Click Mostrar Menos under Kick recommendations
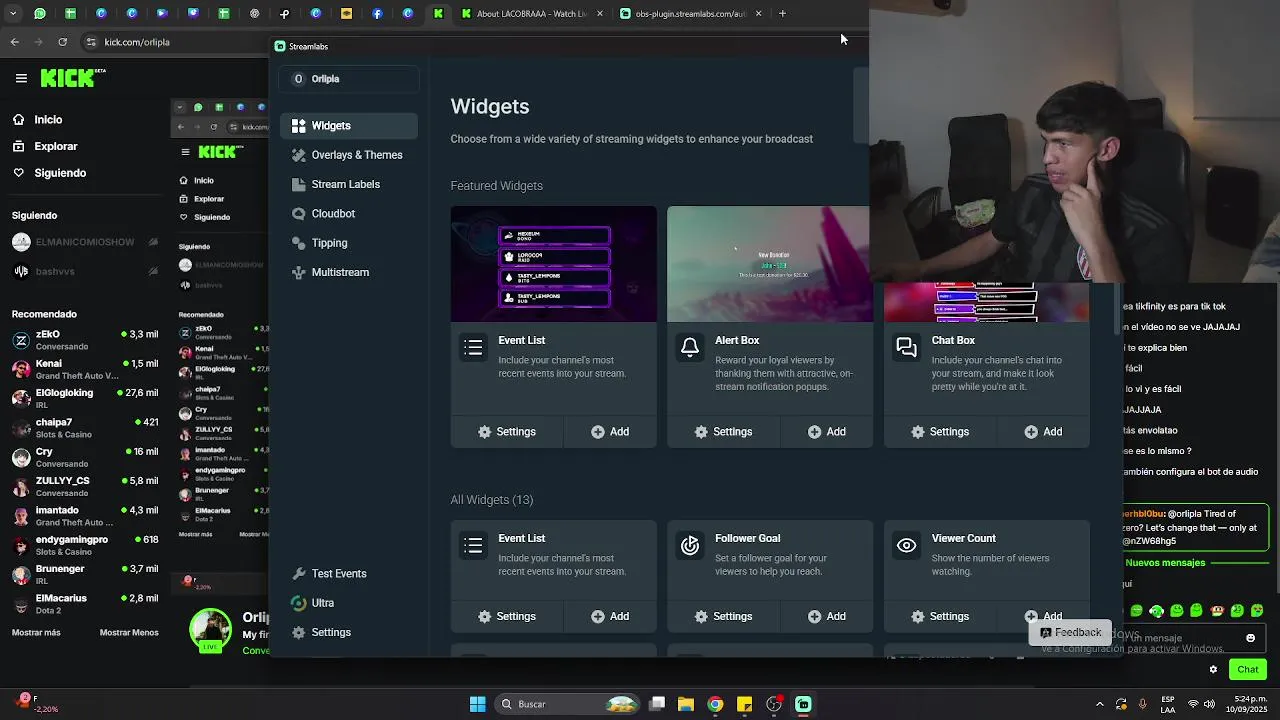 (x=129, y=633)
